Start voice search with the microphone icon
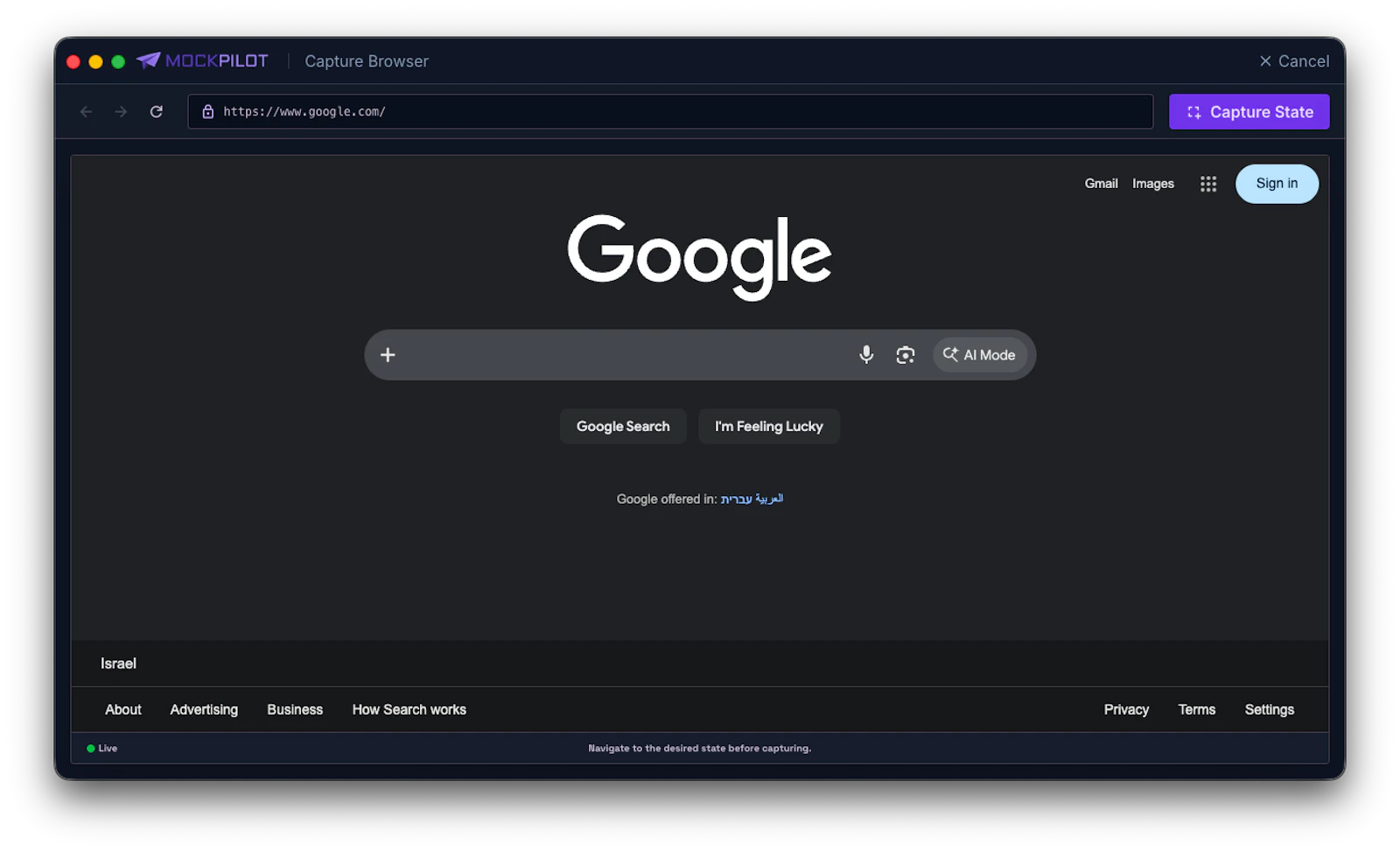The height and width of the screenshot is (852, 1400). (x=866, y=354)
